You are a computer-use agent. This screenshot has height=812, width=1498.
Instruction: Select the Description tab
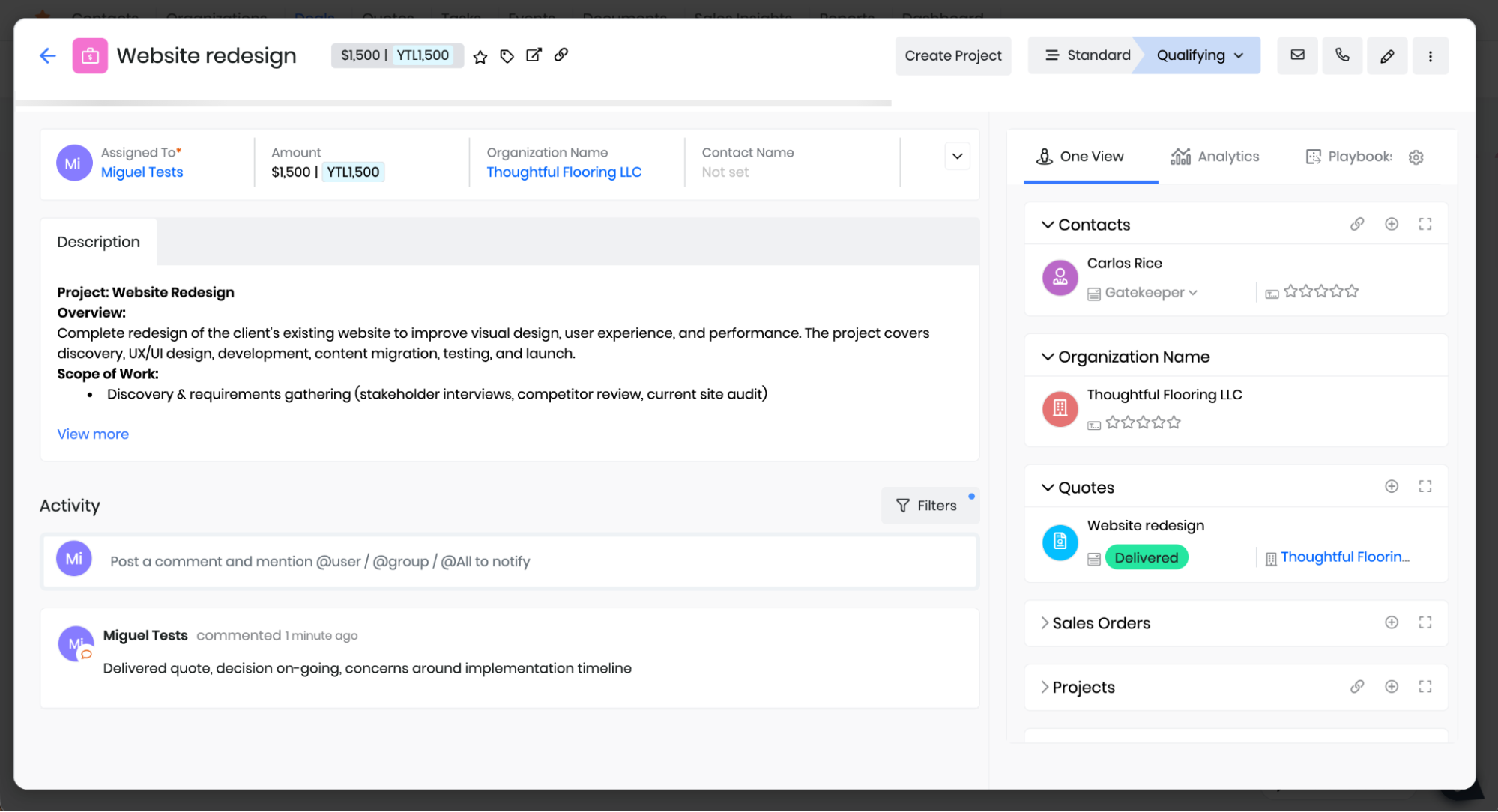99,242
